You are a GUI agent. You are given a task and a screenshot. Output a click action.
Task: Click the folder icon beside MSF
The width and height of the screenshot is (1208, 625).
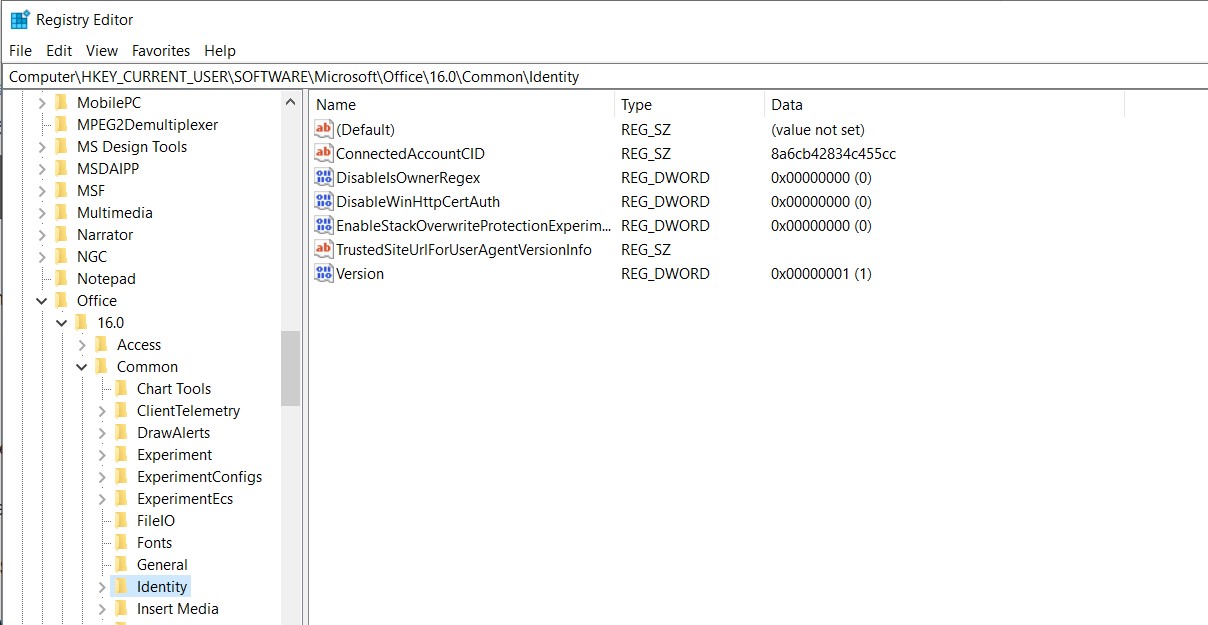[61, 190]
